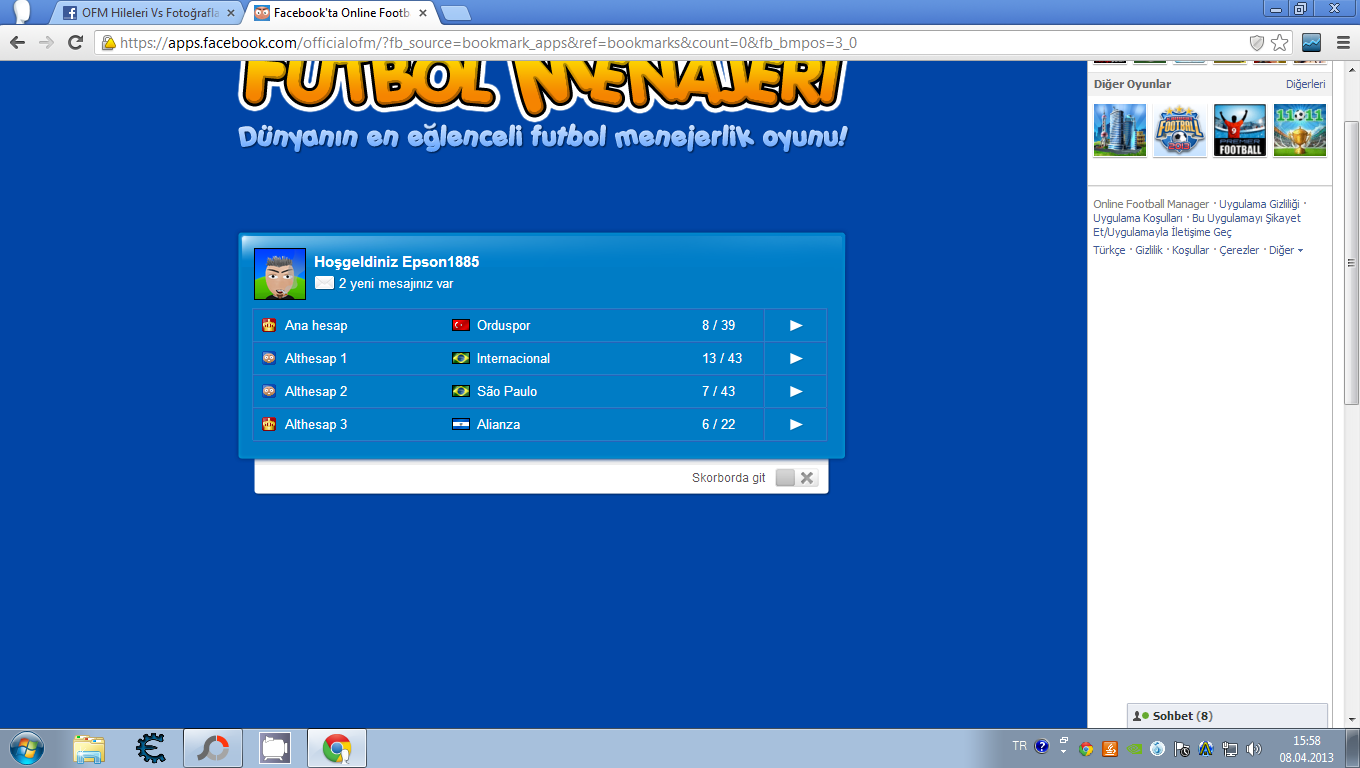Click the Orduspor team name
The width and height of the screenshot is (1360, 768).
tap(504, 325)
